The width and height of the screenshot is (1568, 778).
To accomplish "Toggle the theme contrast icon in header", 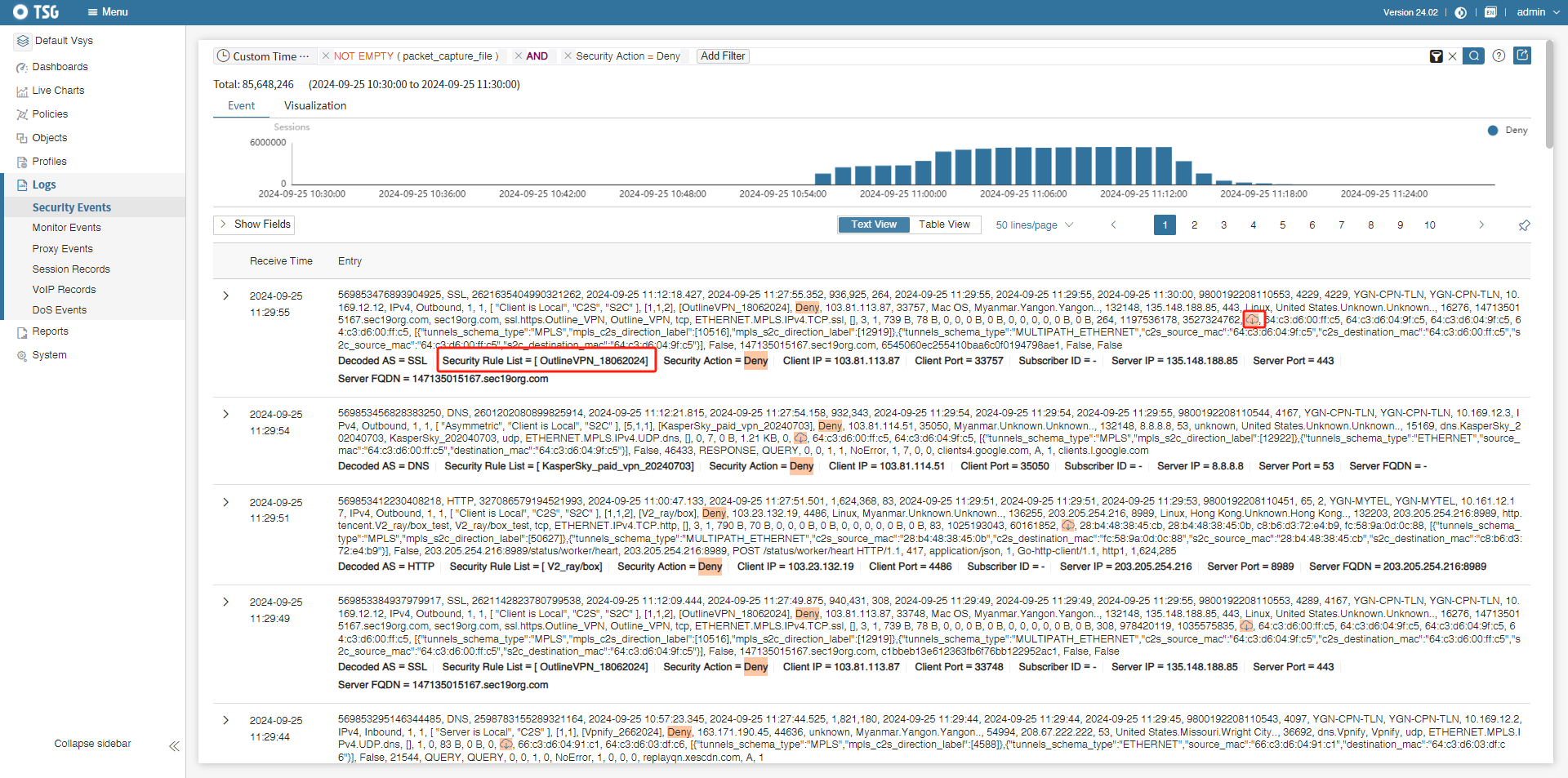I will coord(1461,12).
